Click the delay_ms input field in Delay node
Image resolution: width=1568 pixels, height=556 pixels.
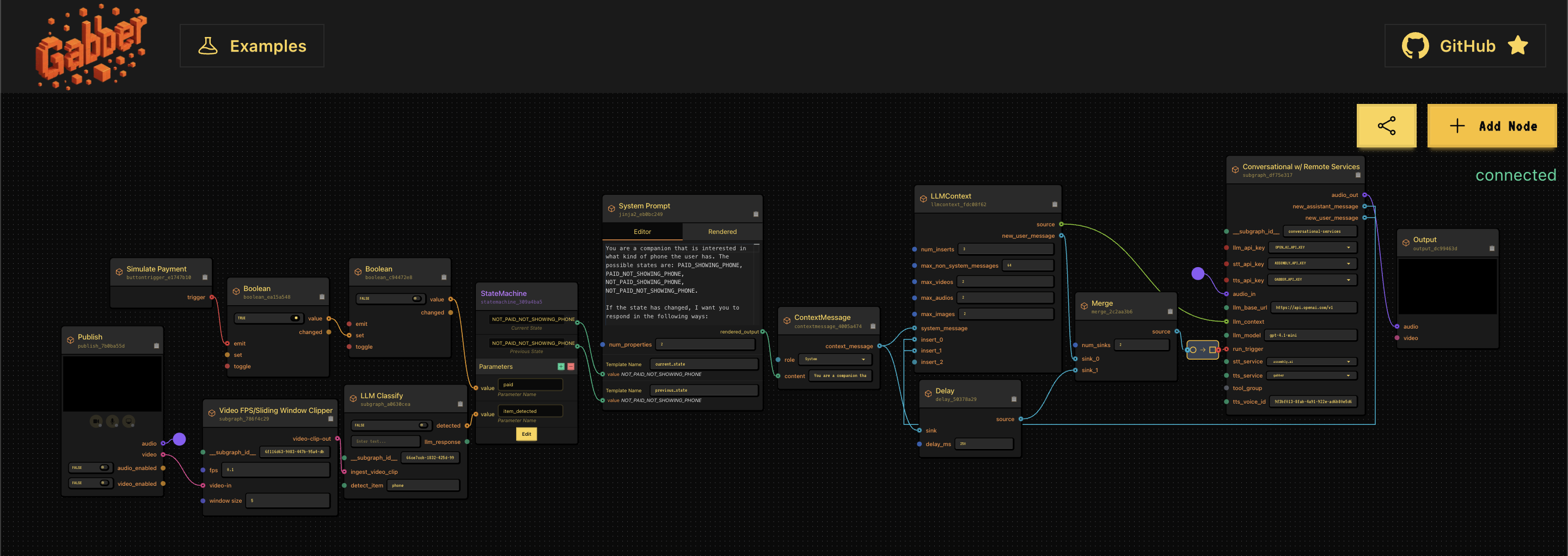click(x=984, y=444)
